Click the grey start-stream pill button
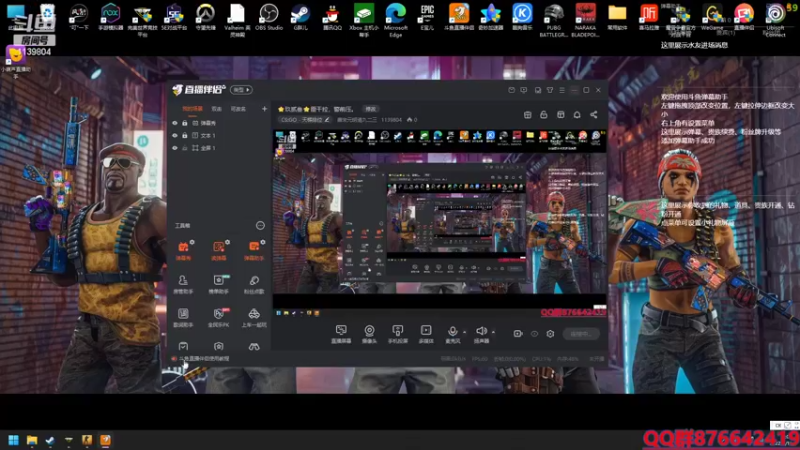This screenshot has height=450, width=800. coord(581,334)
